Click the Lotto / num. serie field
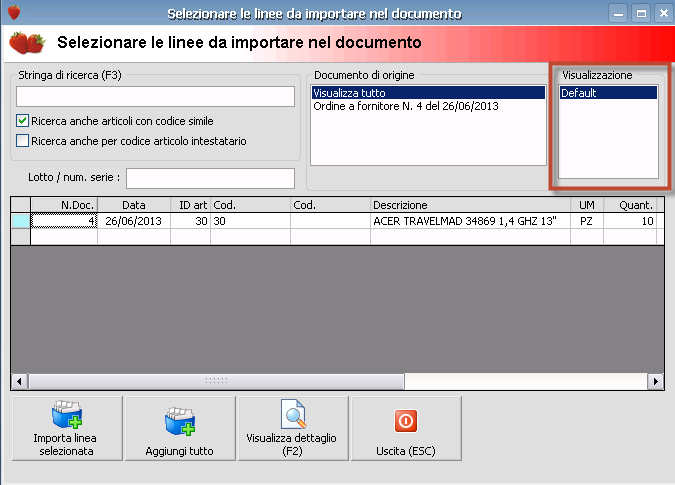 click(x=211, y=178)
